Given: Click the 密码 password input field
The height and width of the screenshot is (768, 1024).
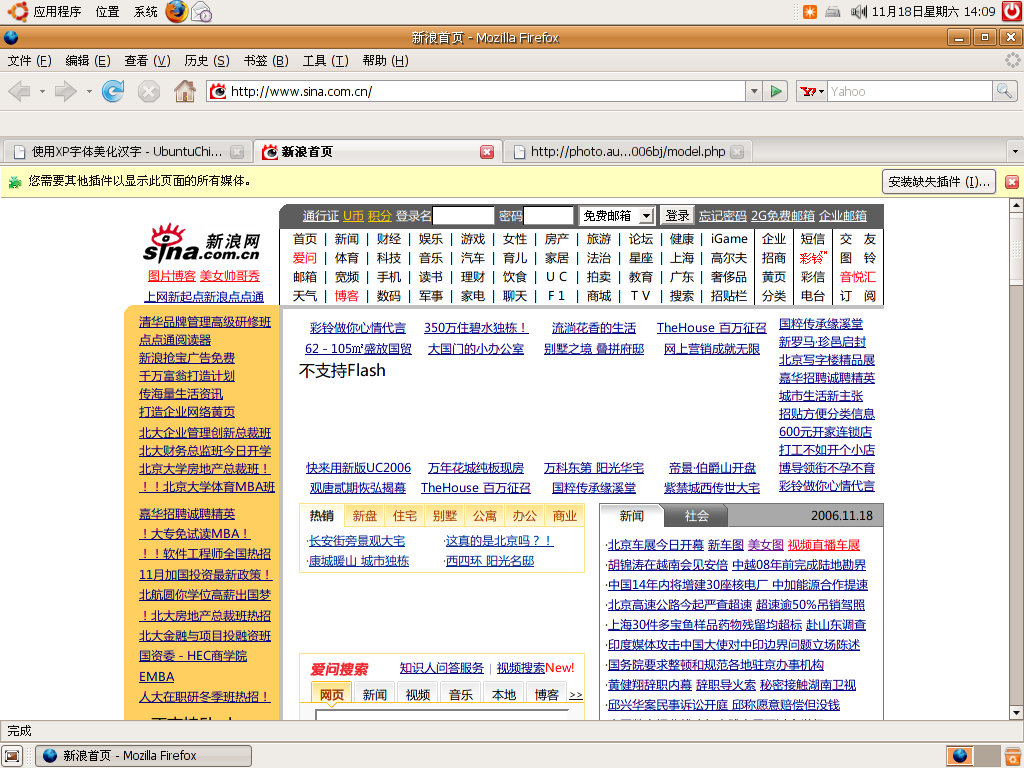Looking at the screenshot, I should [x=549, y=216].
